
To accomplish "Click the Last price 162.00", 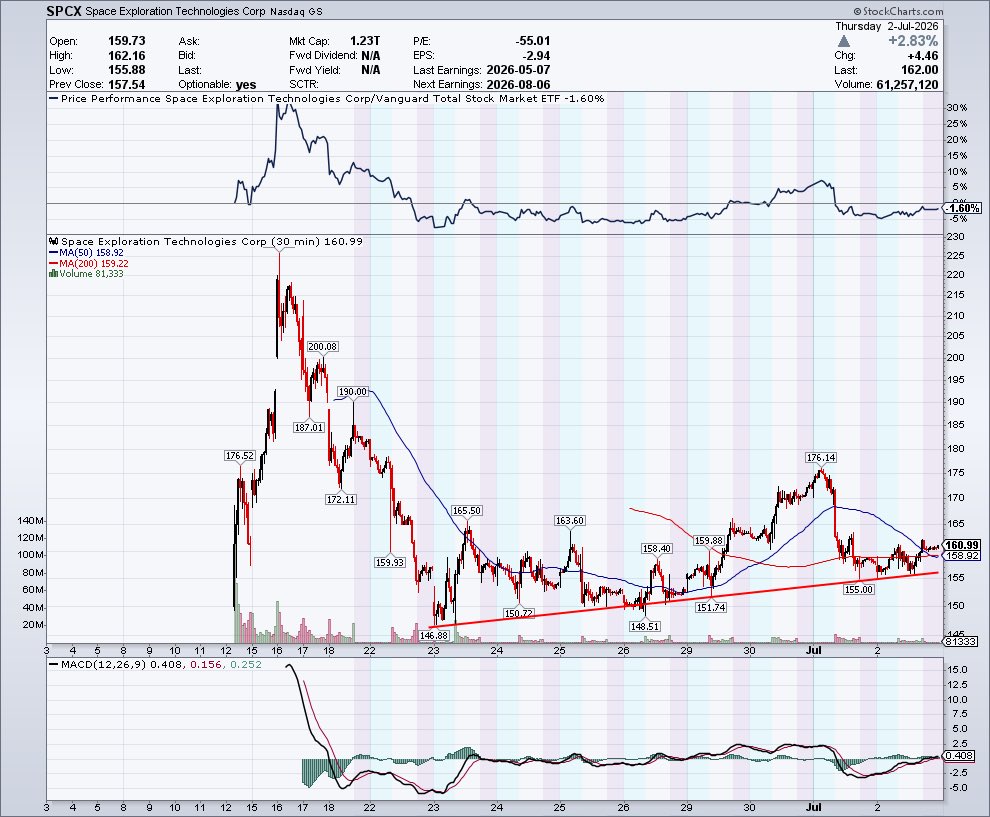I will click(x=919, y=69).
